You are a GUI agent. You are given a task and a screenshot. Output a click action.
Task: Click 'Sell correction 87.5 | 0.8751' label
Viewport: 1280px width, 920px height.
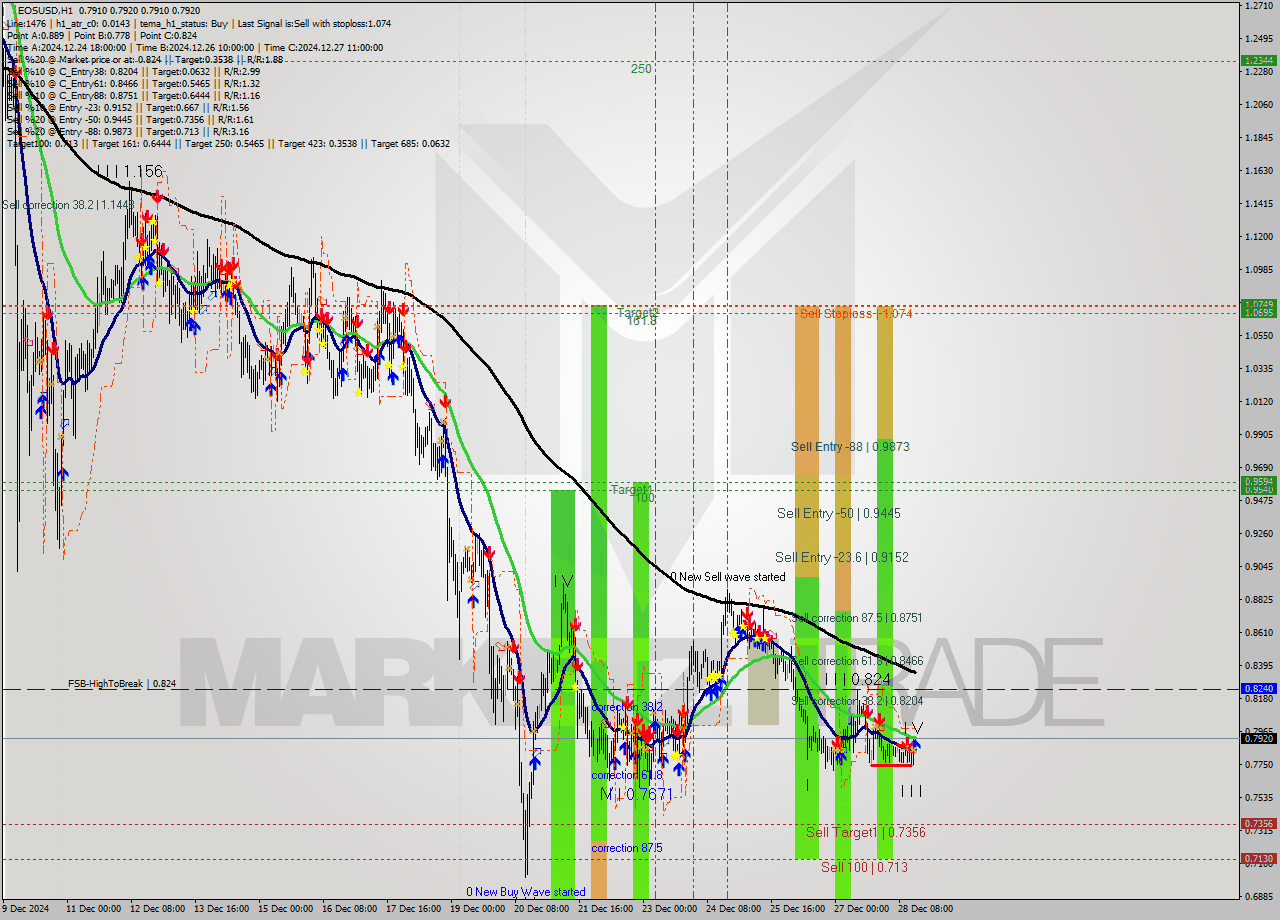(858, 618)
